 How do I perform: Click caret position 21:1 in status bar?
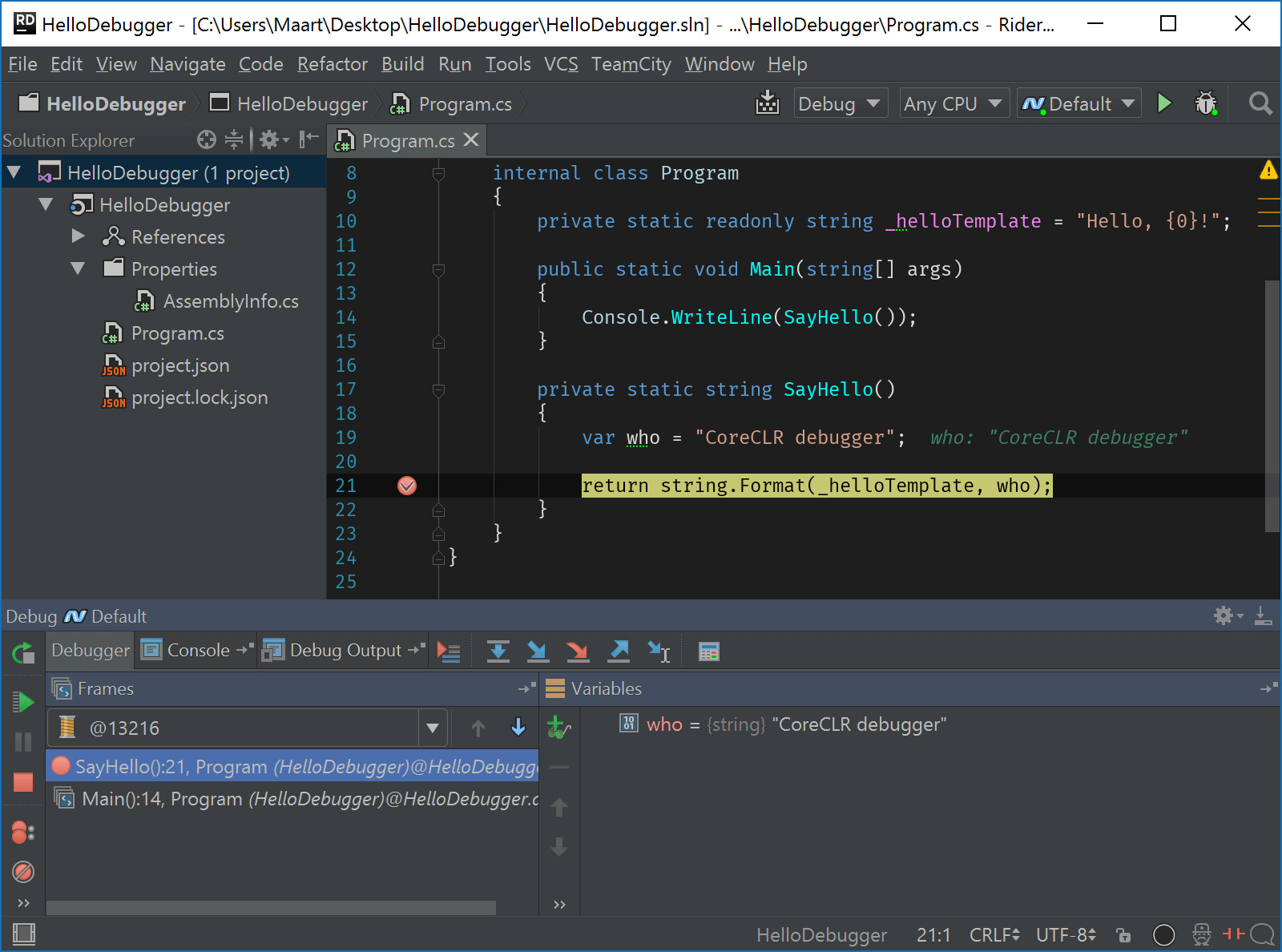pos(933,934)
